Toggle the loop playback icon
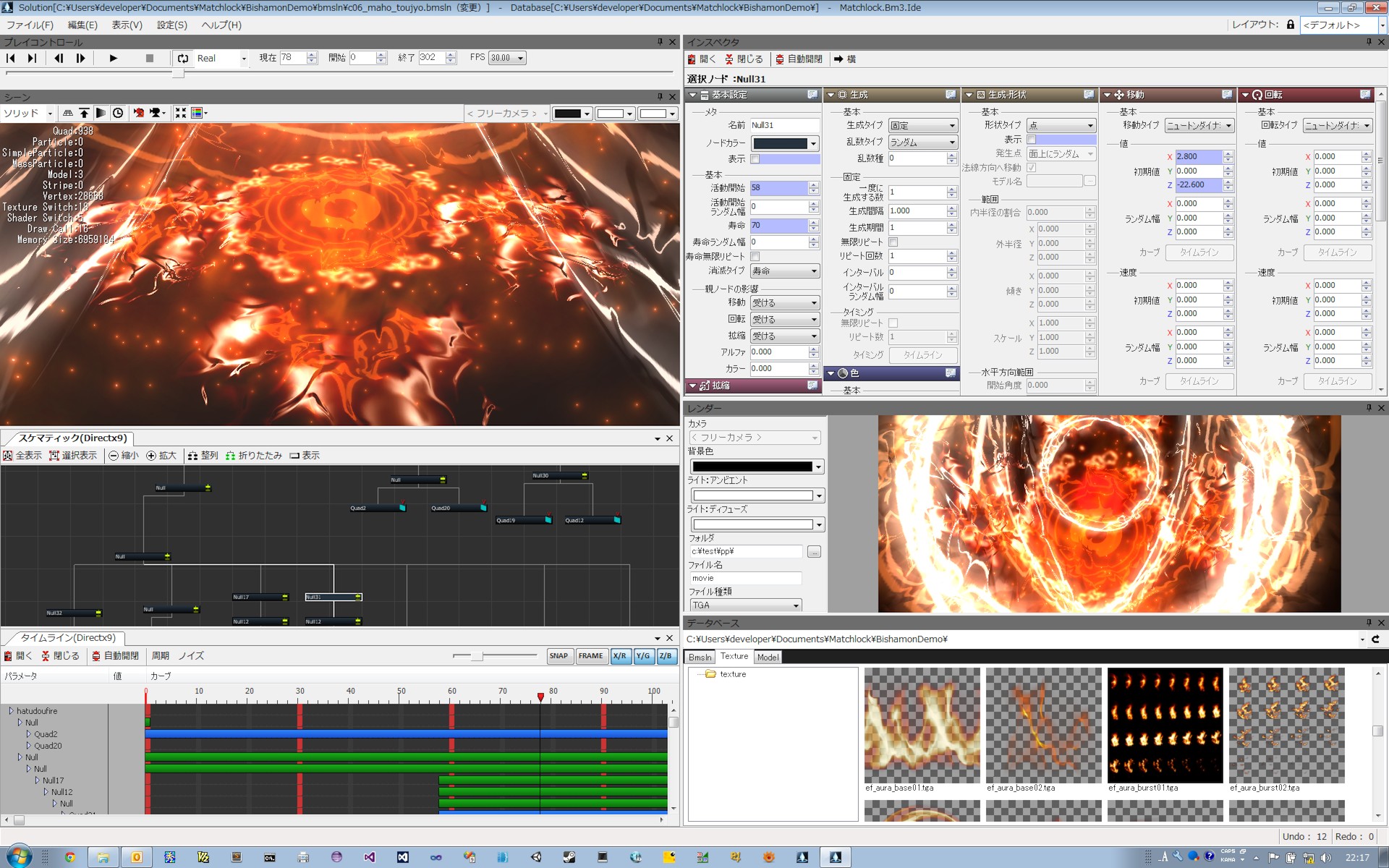Viewport: 1389px width, 868px height. tap(183, 58)
